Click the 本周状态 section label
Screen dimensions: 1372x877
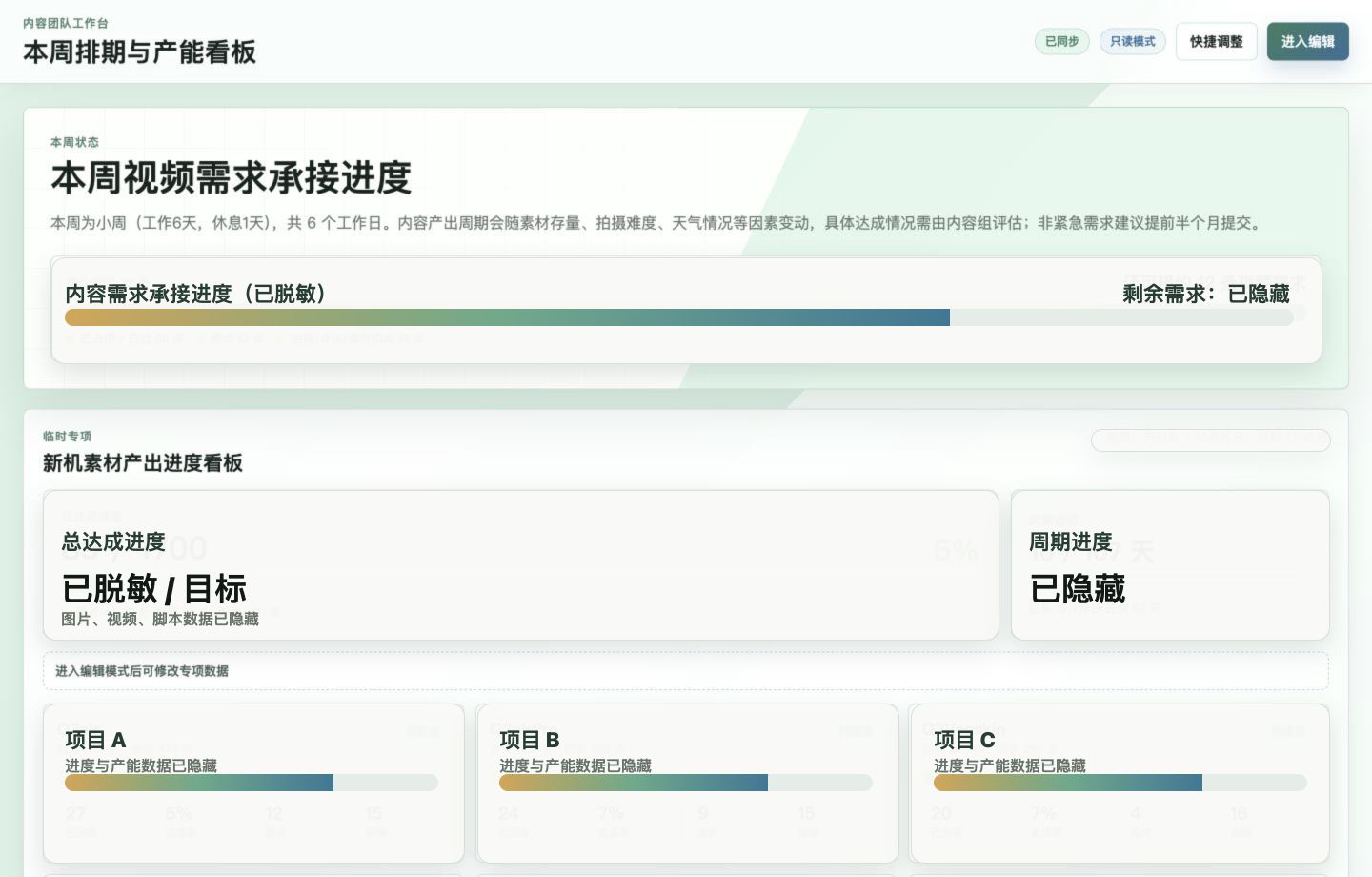pos(74,142)
